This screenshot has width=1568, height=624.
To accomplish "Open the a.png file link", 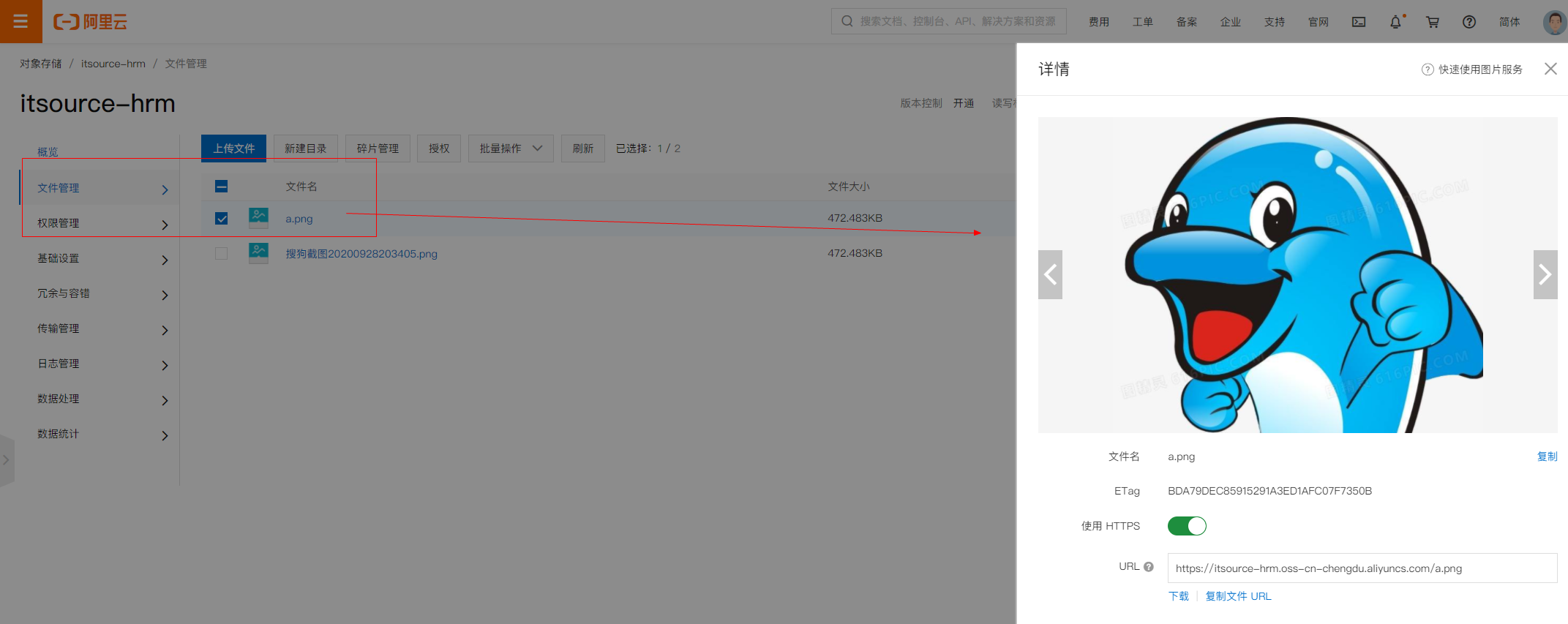I will click(299, 219).
